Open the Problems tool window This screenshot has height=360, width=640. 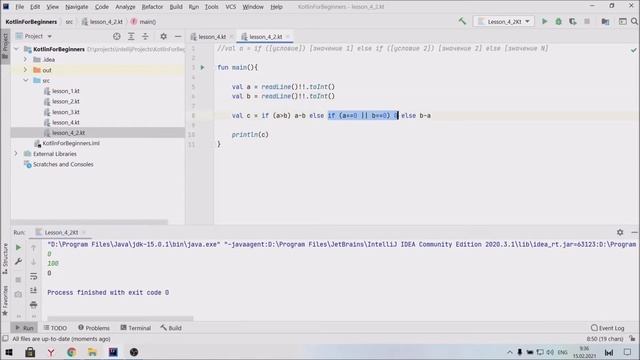94,328
